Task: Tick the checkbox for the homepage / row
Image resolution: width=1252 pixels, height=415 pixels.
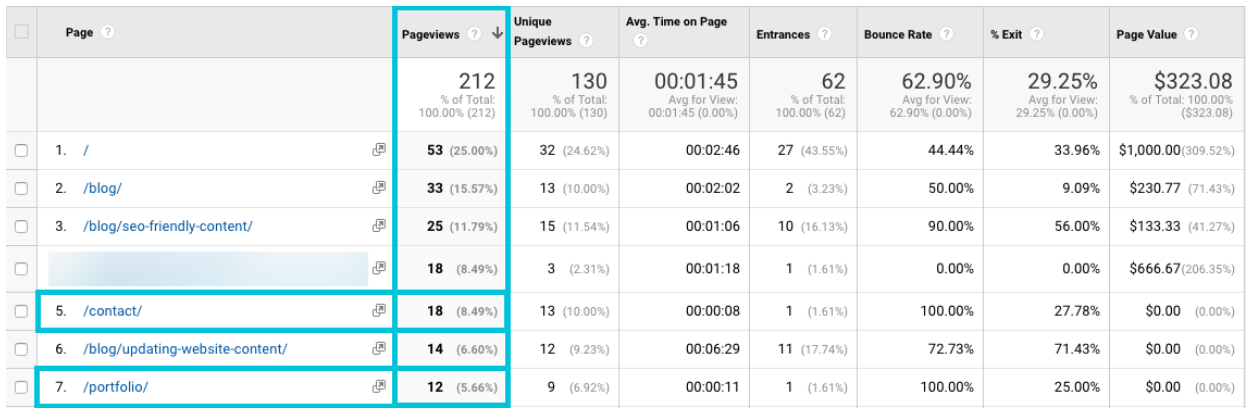Action: click(20, 150)
